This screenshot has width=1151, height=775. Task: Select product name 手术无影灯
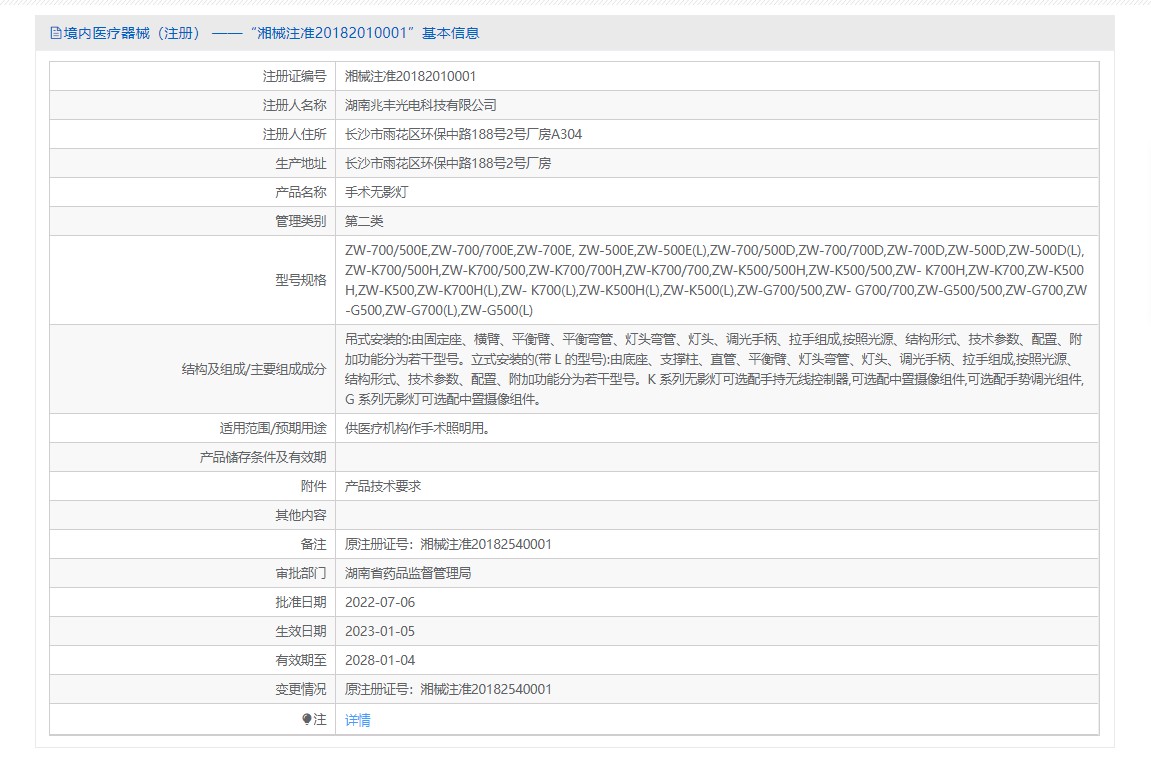pyautogui.click(x=377, y=192)
